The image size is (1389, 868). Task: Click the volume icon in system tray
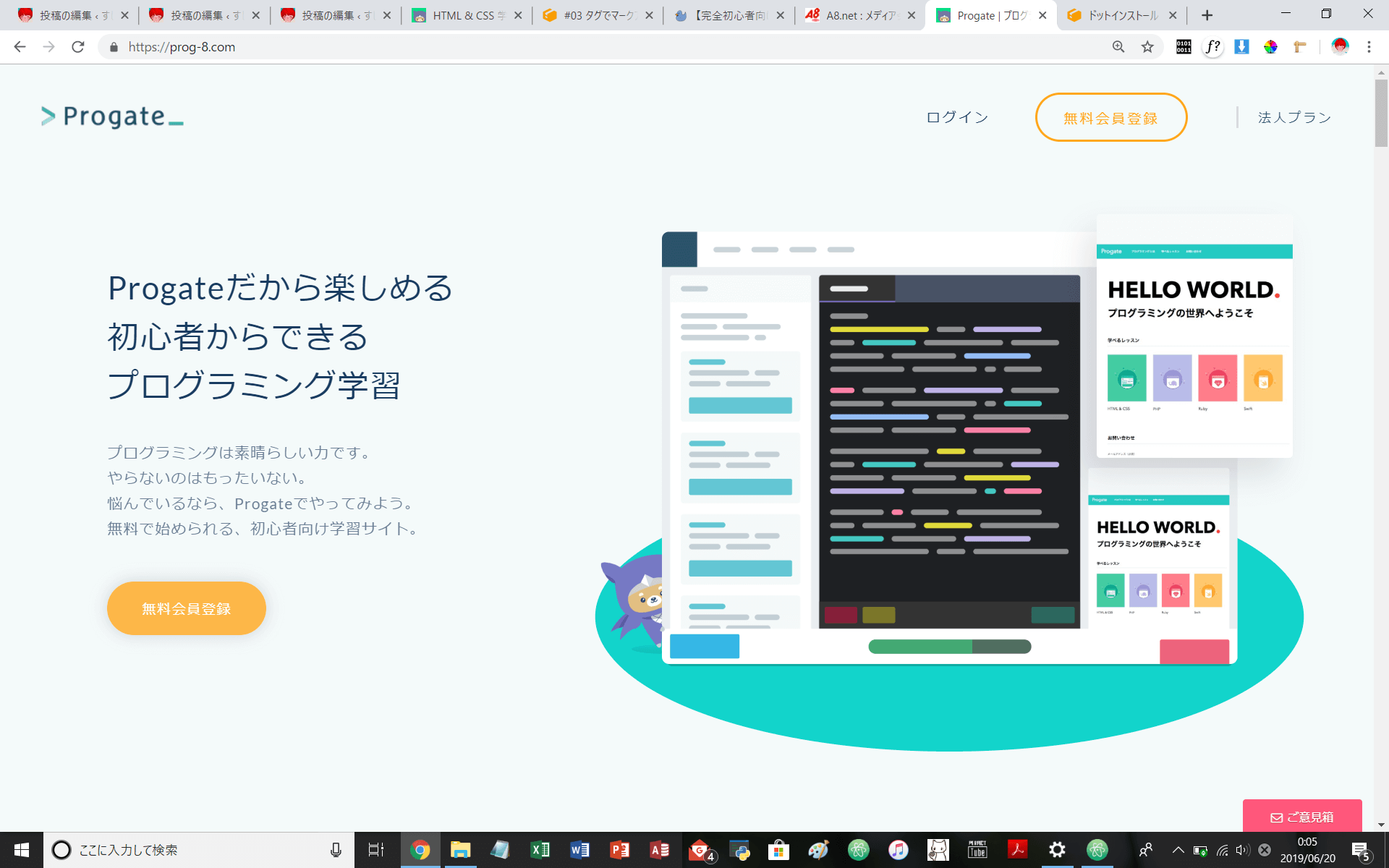point(1243,850)
